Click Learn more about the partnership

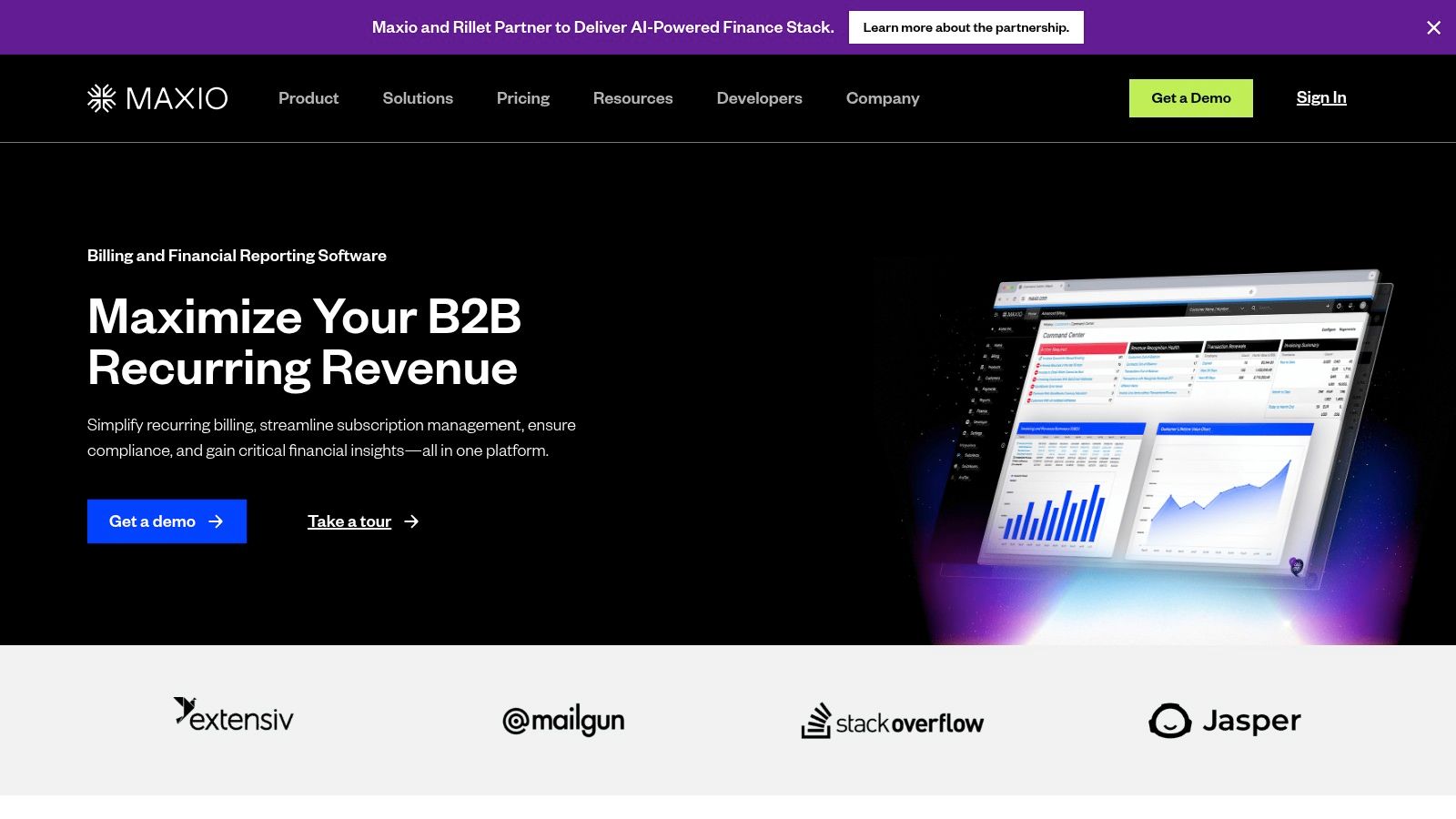966,27
